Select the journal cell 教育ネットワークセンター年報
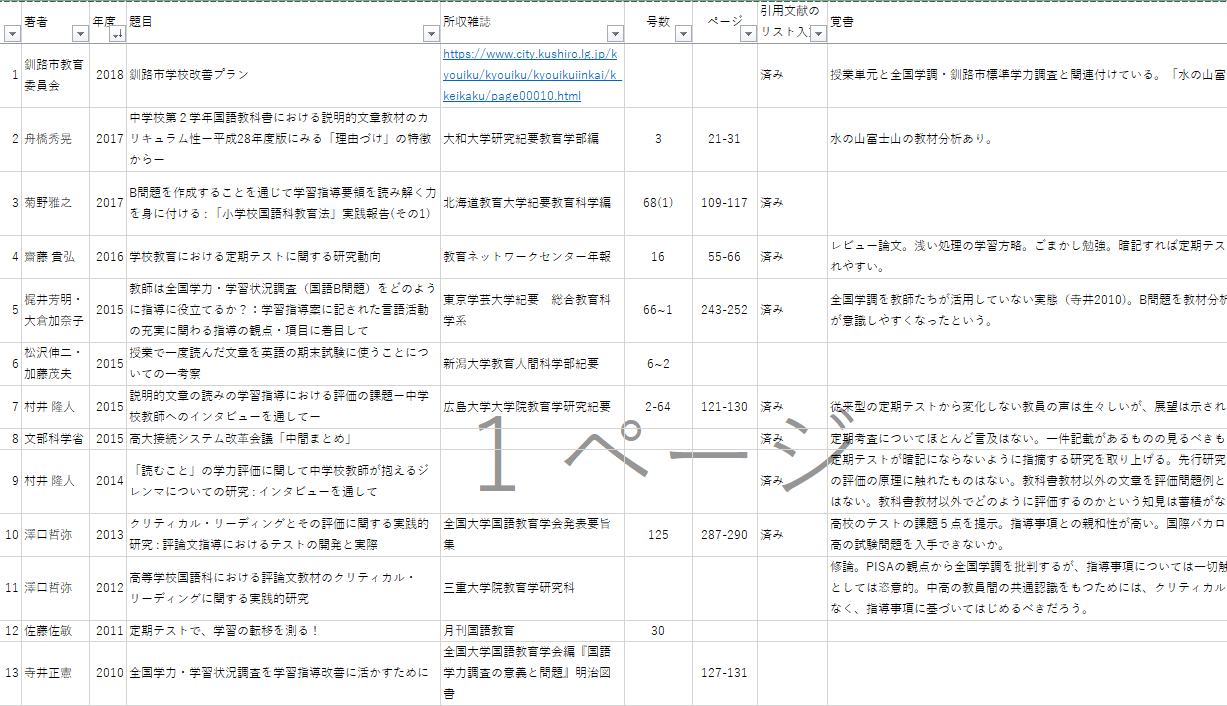 point(532,257)
